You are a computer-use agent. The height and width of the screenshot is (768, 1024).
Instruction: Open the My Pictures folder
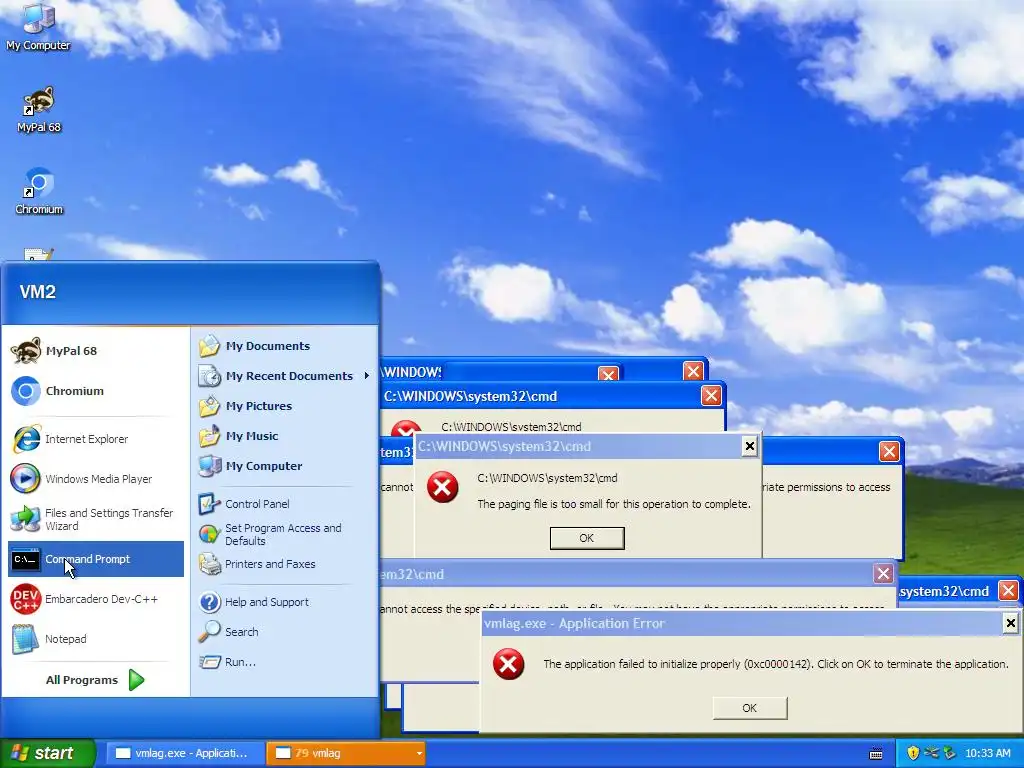pyautogui.click(x=284, y=406)
